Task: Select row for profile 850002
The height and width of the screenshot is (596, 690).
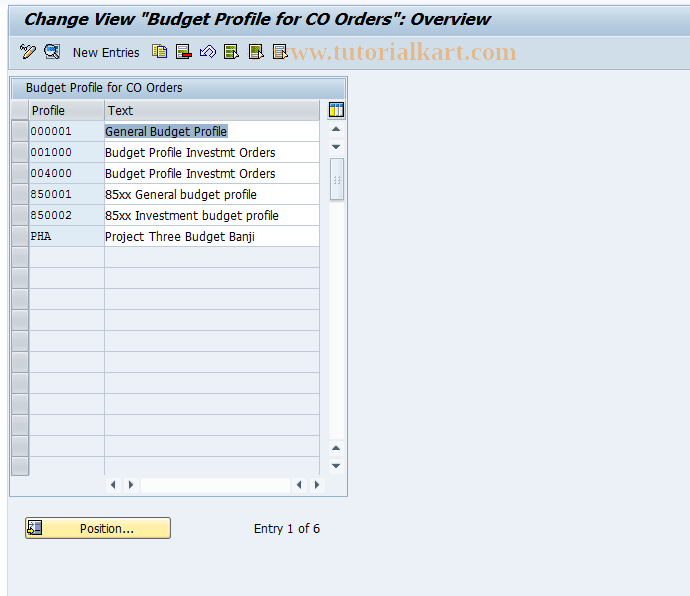Action: [20, 215]
